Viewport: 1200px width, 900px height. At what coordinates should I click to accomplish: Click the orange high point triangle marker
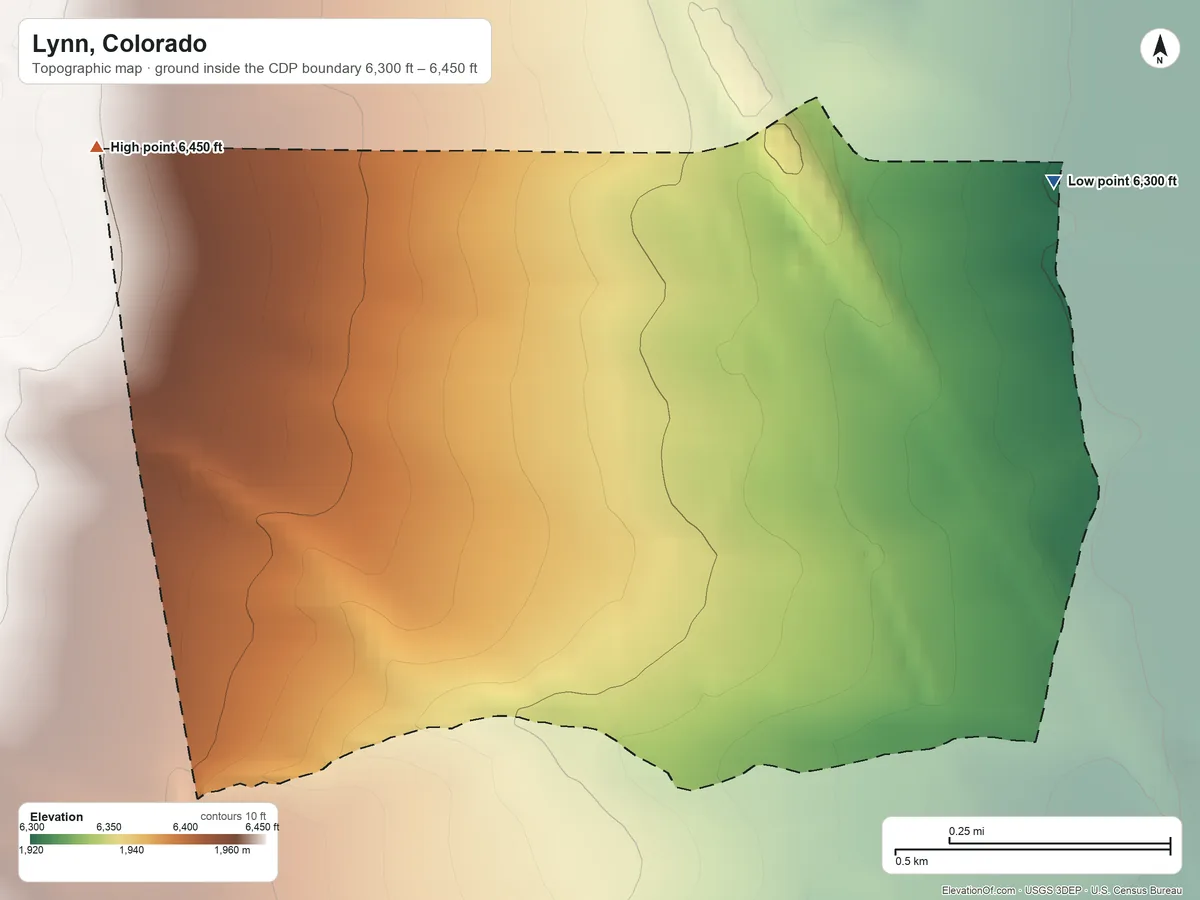tap(96, 147)
